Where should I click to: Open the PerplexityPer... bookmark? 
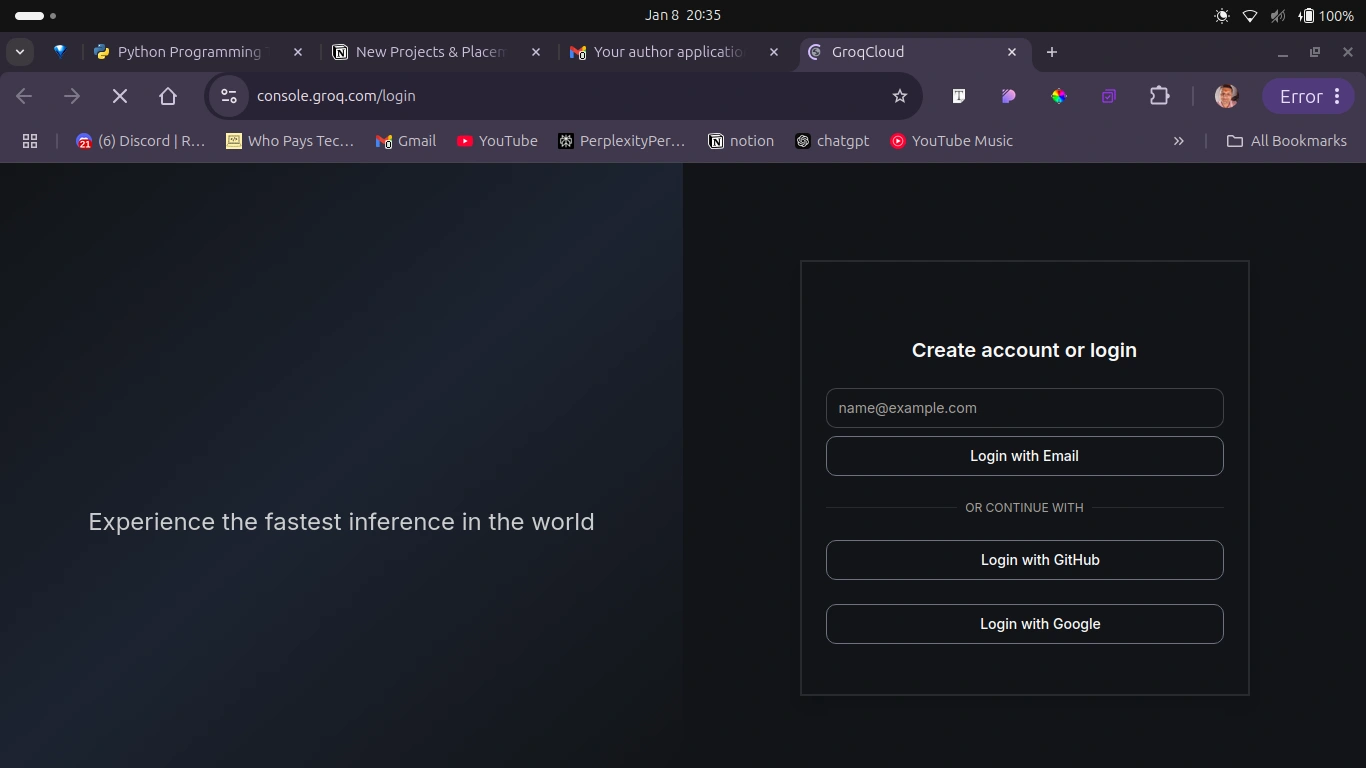[621, 141]
